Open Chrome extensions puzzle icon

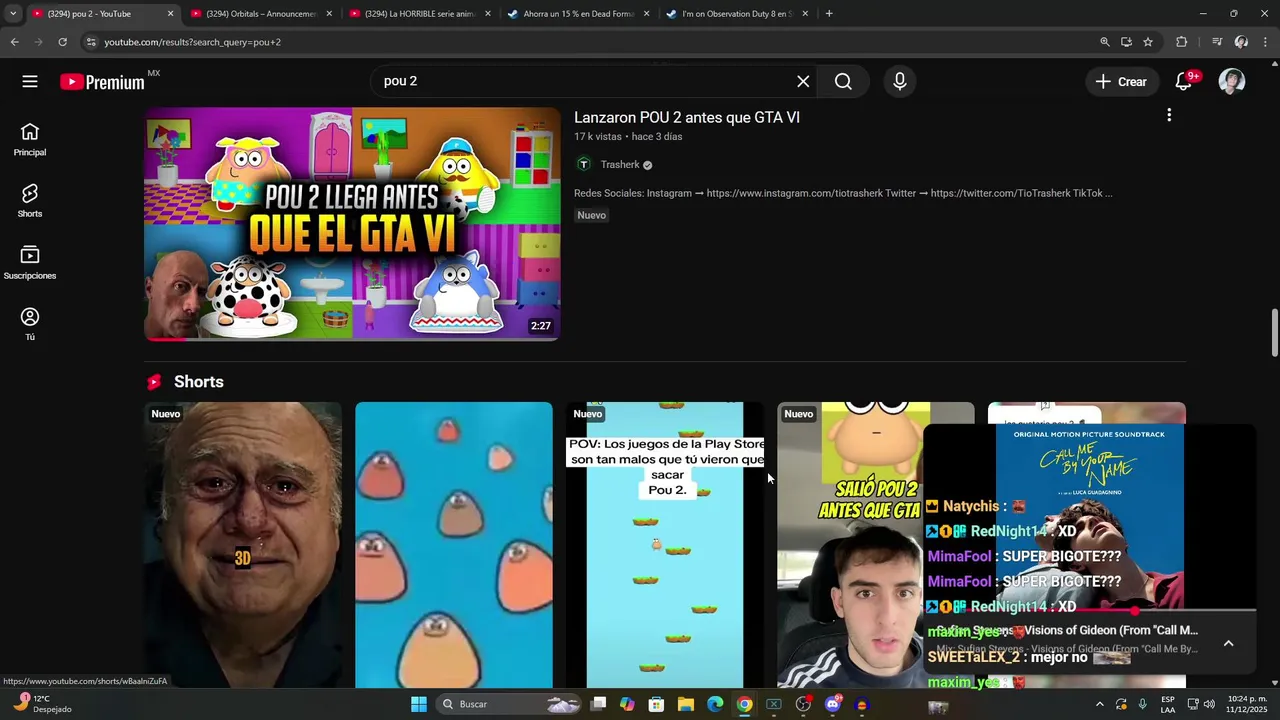point(1182,42)
